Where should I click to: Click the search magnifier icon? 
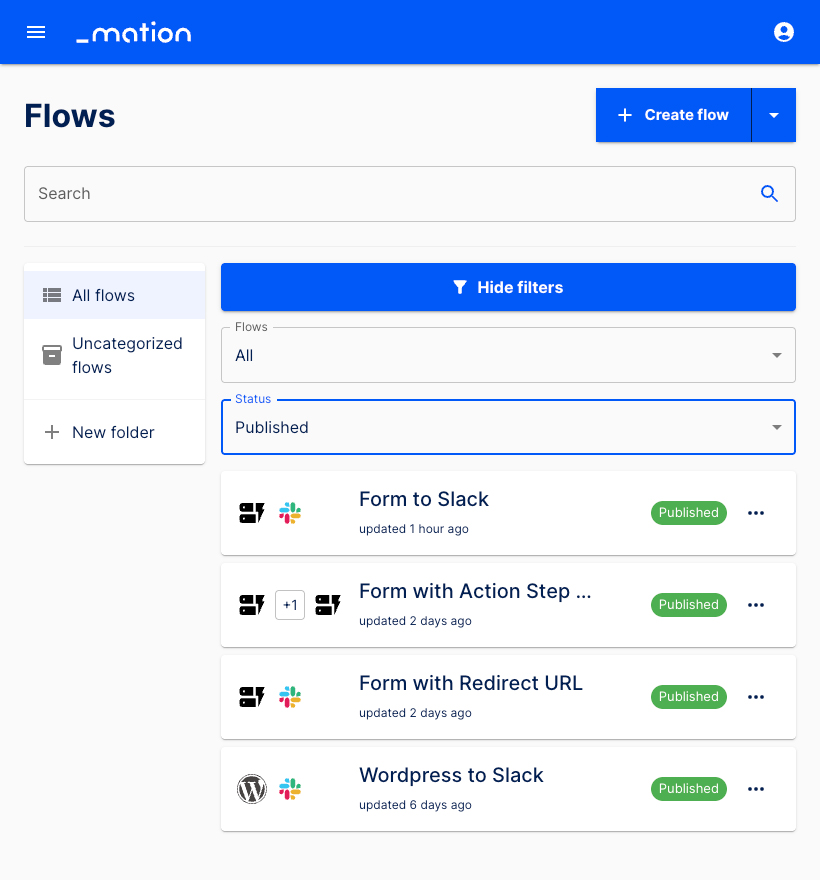(769, 193)
